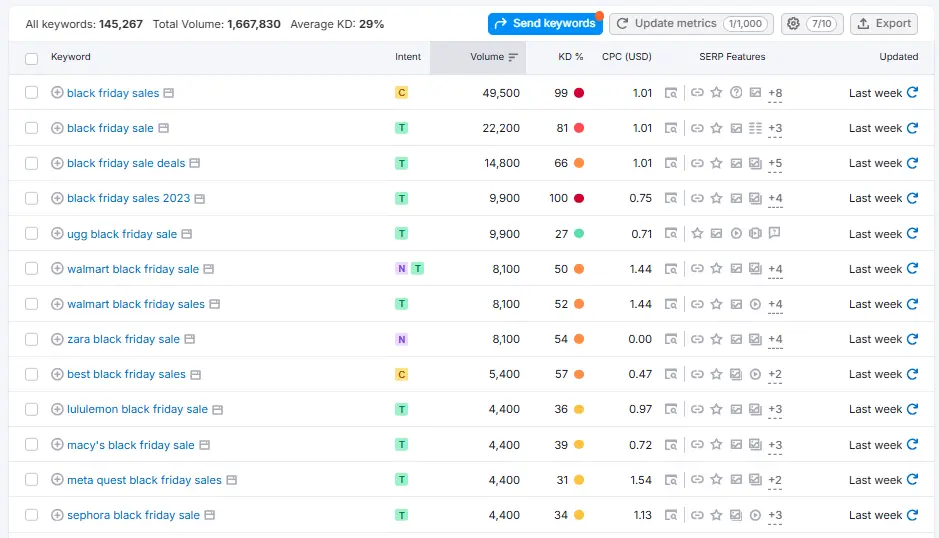Click the red KD dot for black friday sales 2023
The height and width of the screenshot is (538, 939).
click(579, 198)
